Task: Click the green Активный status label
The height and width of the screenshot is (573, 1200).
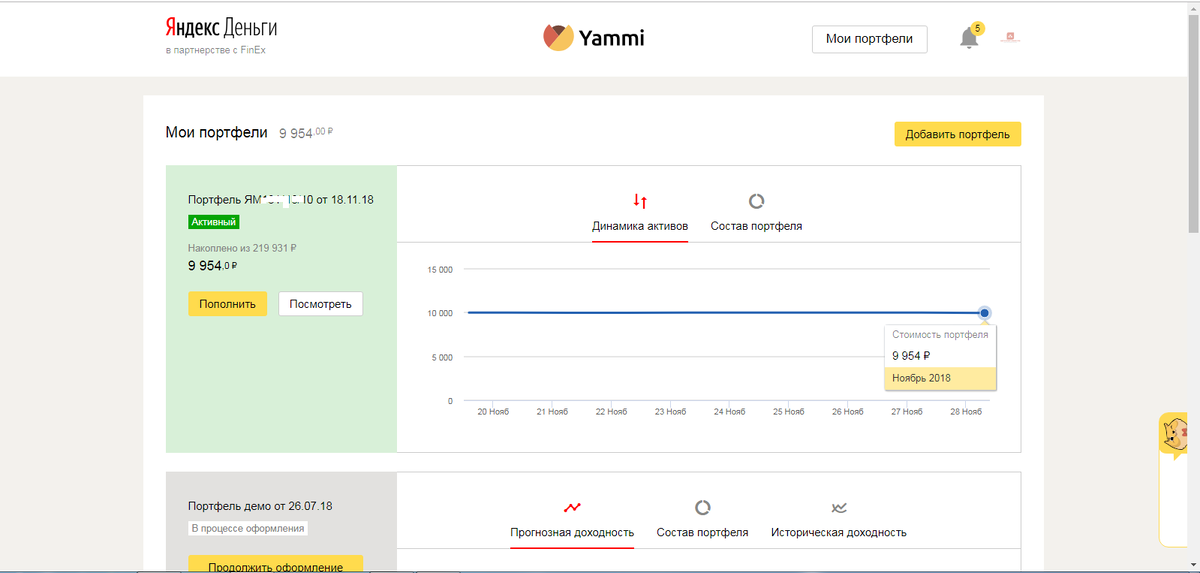Action: 213,222
